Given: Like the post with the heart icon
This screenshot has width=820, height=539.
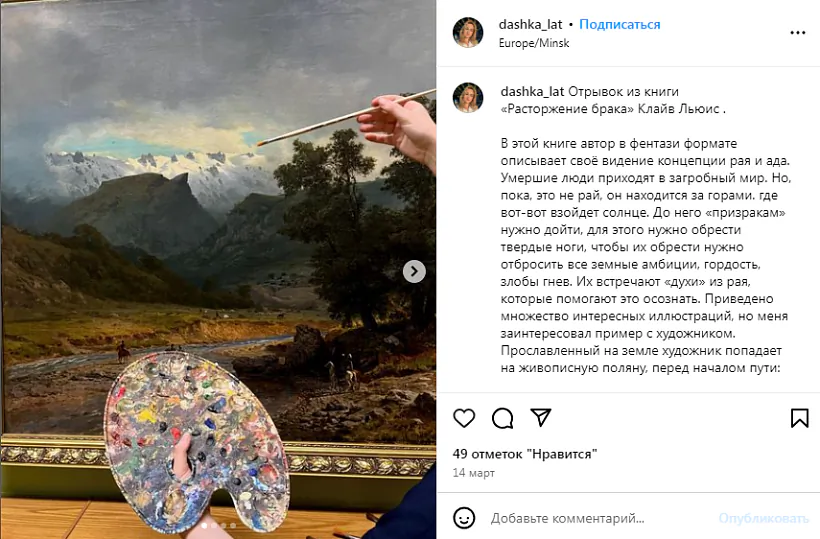Looking at the screenshot, I should coord(464,418).
